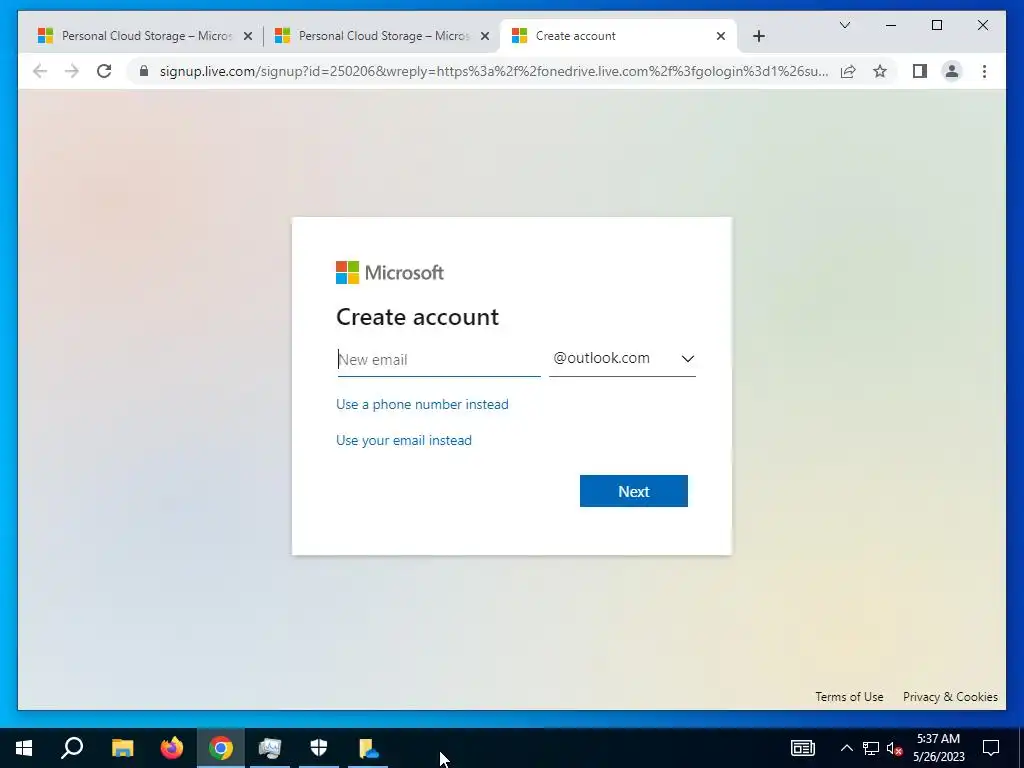The width and height of the screenshot is (1024, 768).
Task: Open the Chrome profile avatar
Action: point(952,71)
